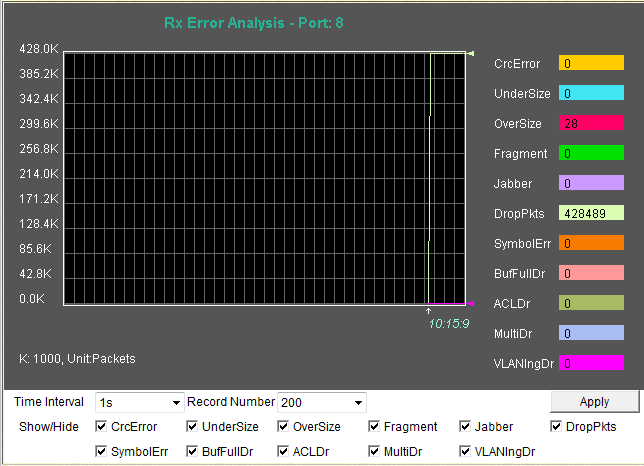Viewport: 644px width, 466px height.
Task: Click the DropPkts swatch showing 428489
Action: pos(591,213)
